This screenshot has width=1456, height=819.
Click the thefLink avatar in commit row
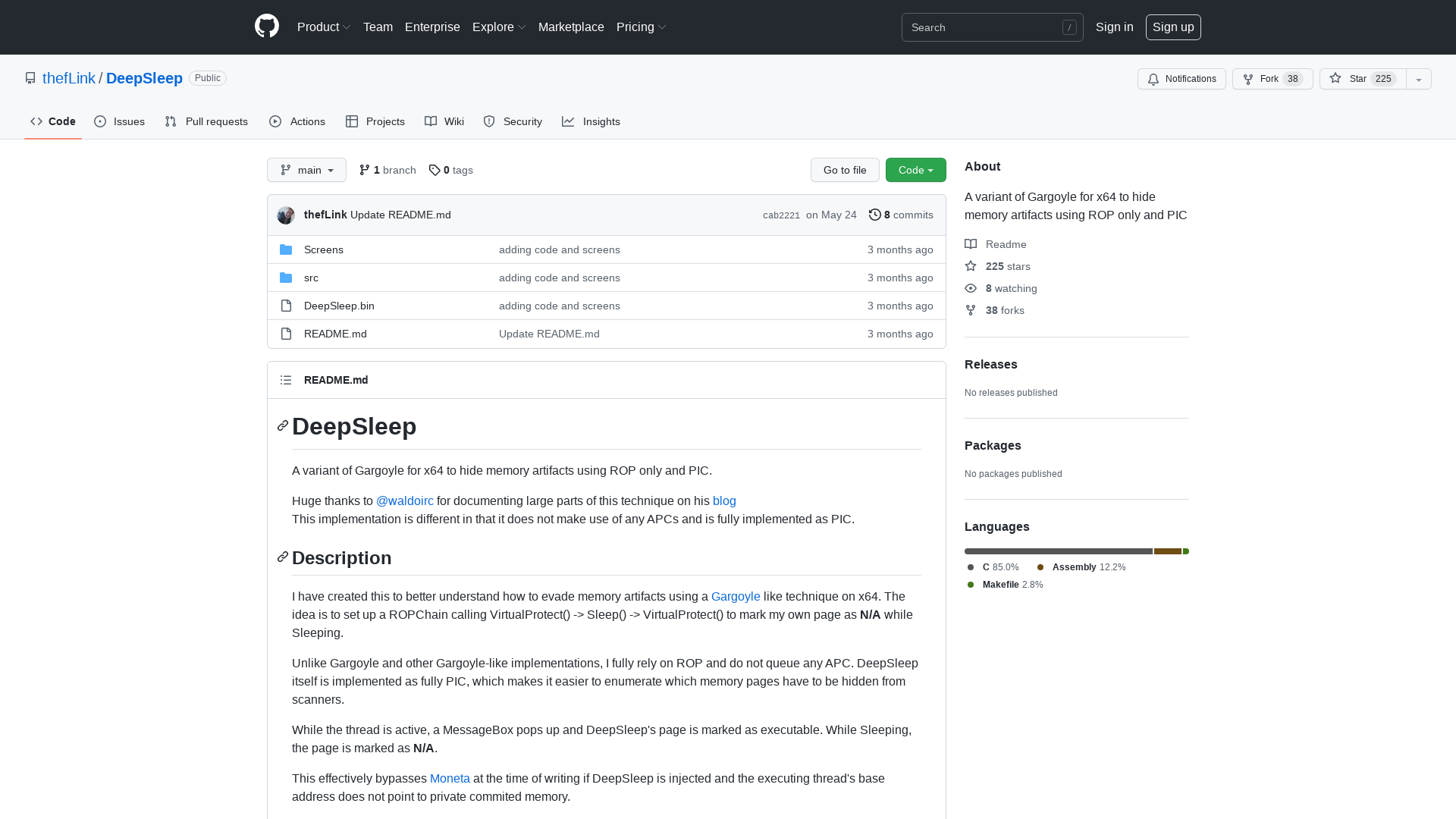click(286, 215)
